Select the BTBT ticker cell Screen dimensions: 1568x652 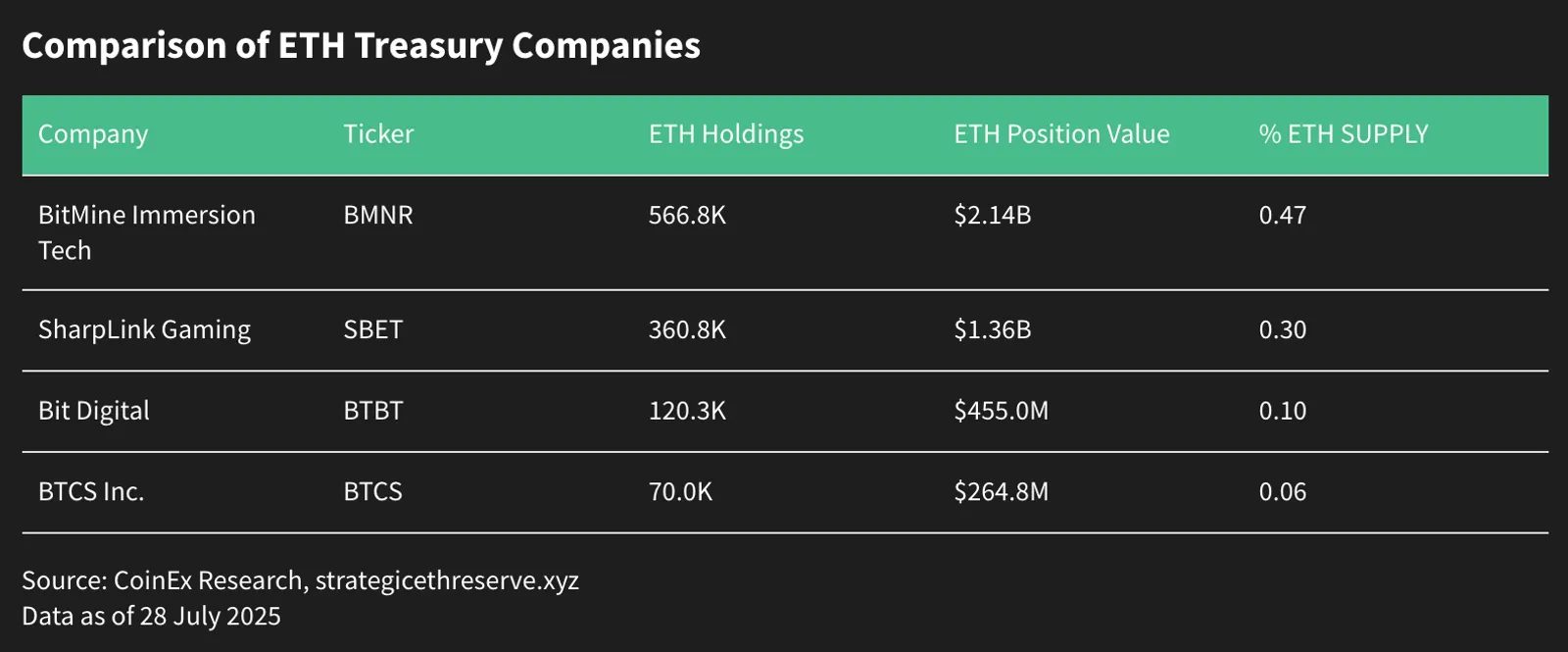[x=372, y=411]
